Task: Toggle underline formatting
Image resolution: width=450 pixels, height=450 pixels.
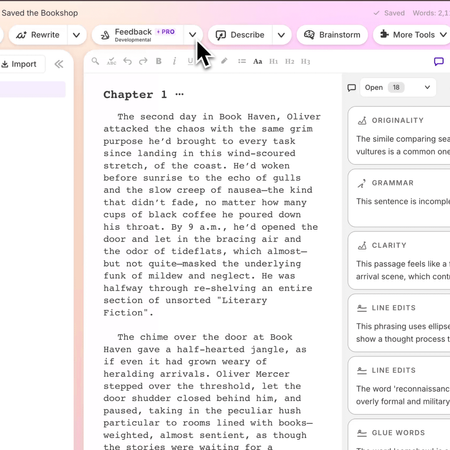Action: 190,61
